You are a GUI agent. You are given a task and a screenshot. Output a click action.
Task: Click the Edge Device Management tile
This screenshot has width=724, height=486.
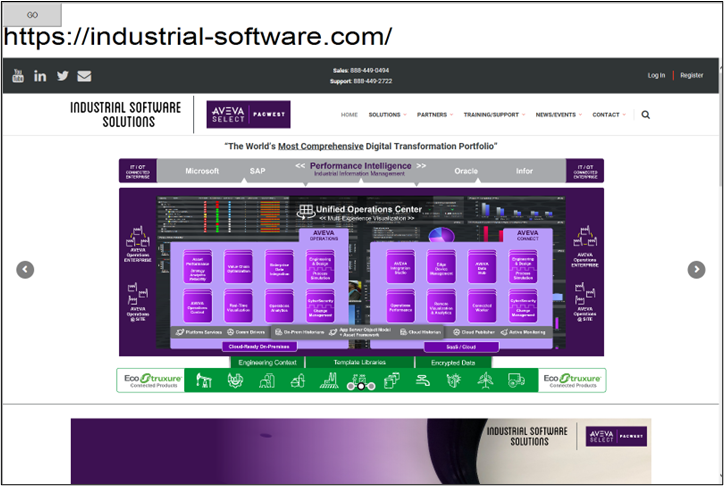[441, 267]
